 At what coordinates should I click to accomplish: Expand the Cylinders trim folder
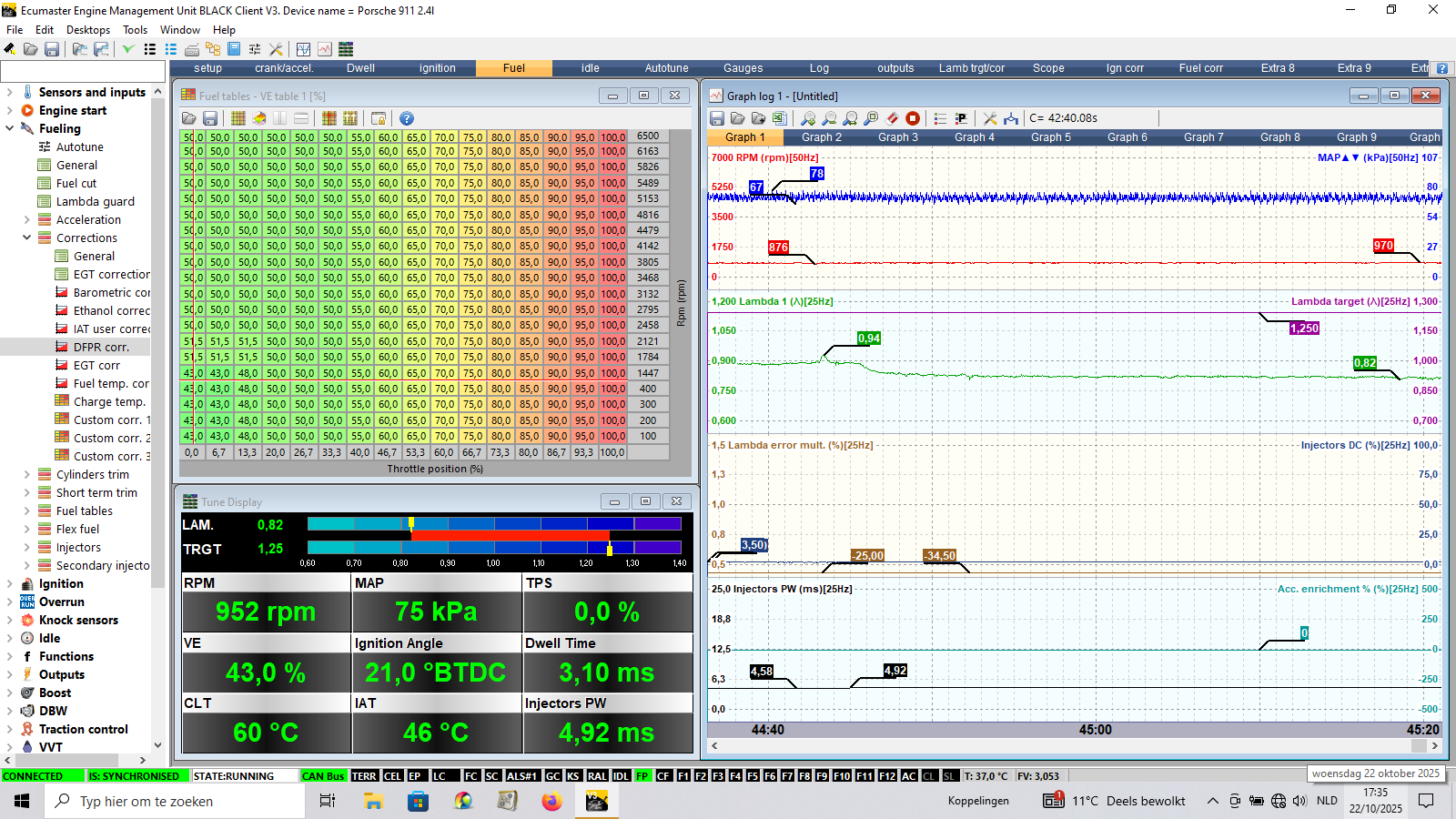coord(26,474)
